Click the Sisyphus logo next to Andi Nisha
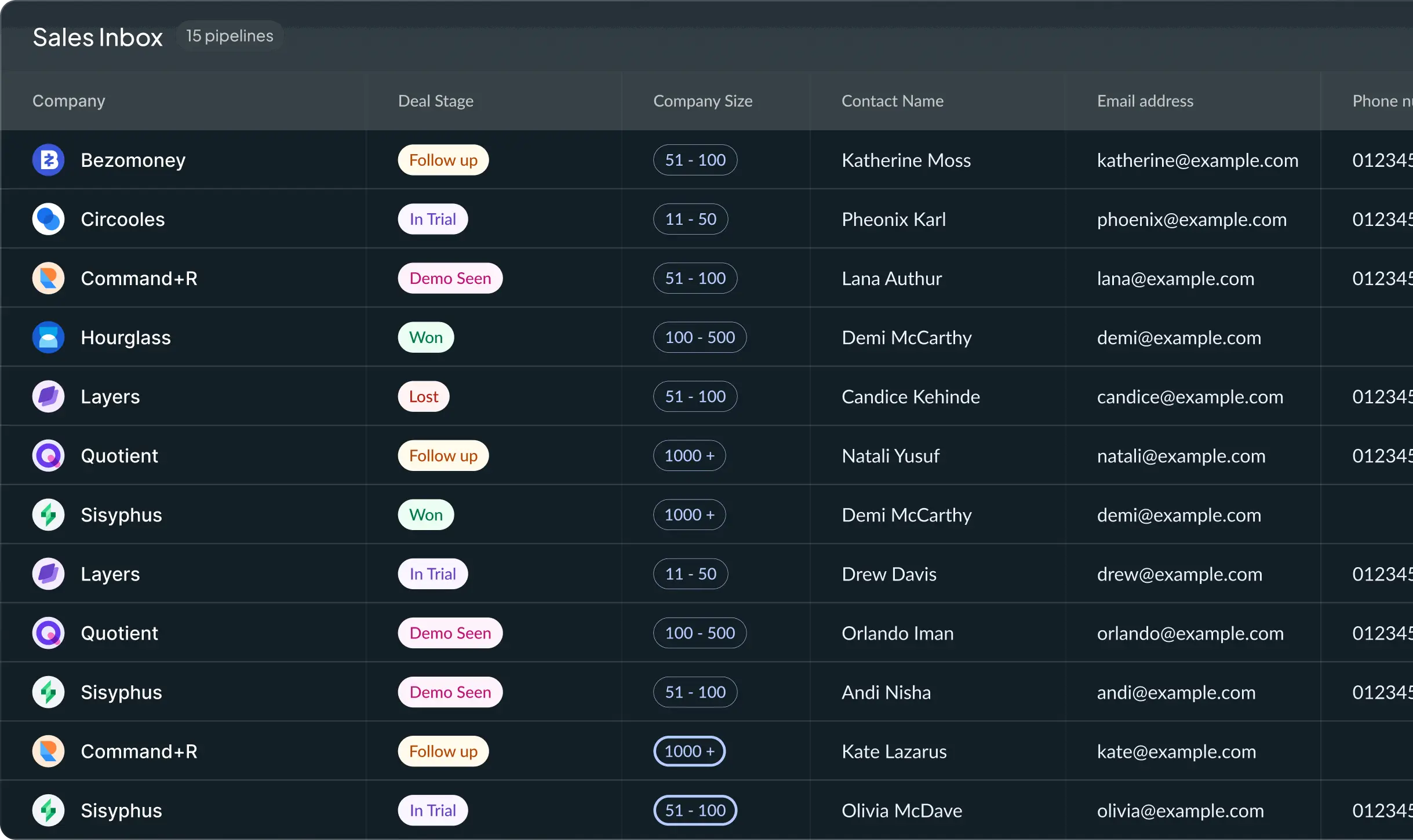The height and width of the screenshot is (840, 1413). [x=48, y=692]
